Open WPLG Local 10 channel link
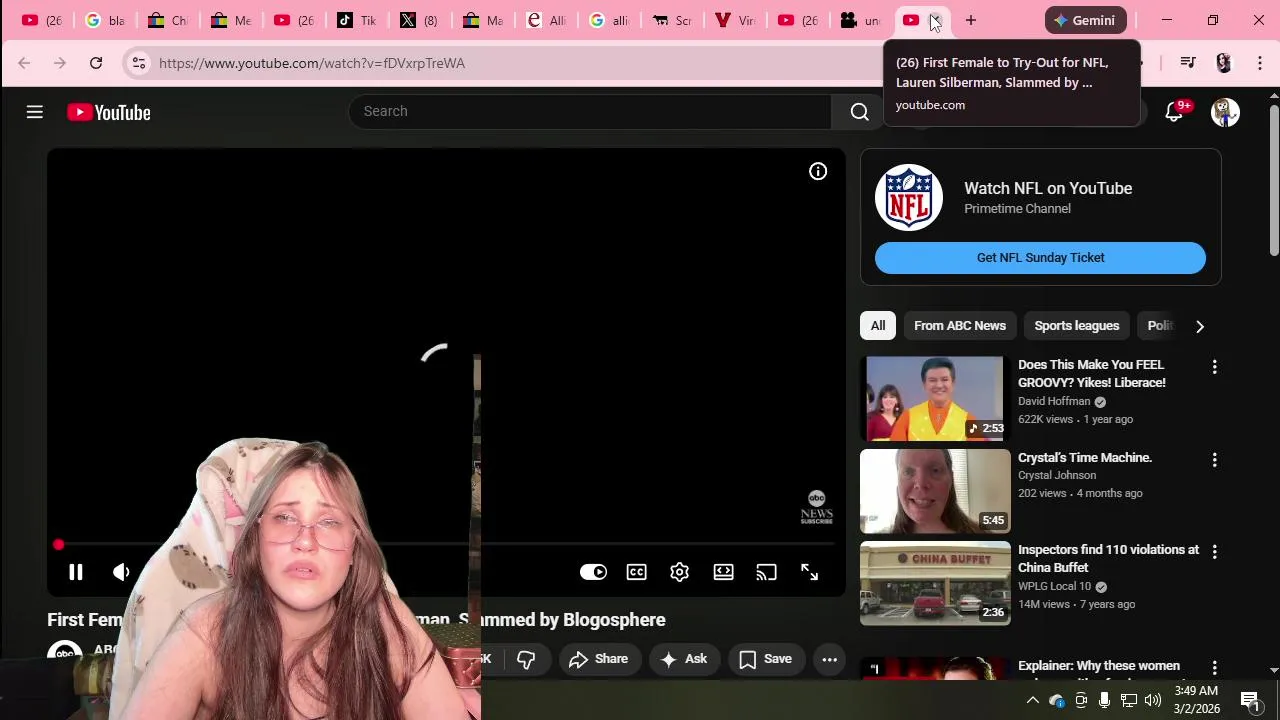The width and height of the screenshot is (1280, 720). (1054, 587)
